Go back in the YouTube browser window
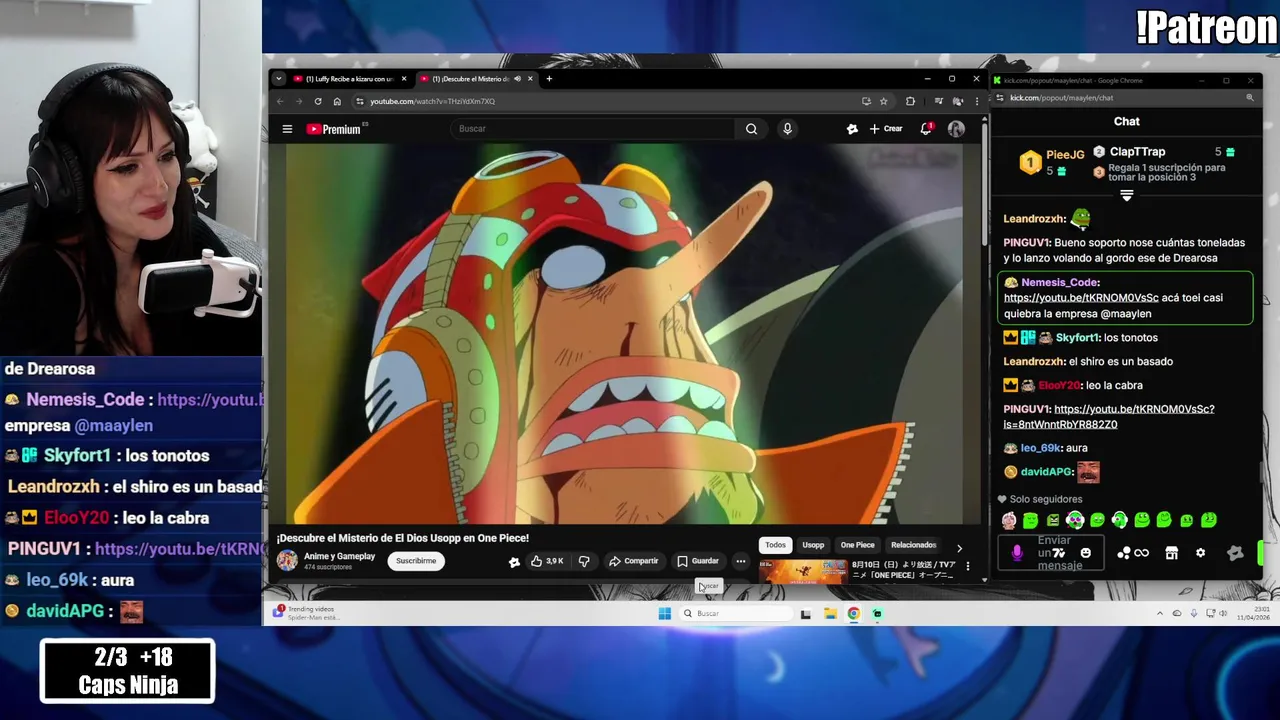The width and height of the screenshot is (1280, 720). [280, 101]
